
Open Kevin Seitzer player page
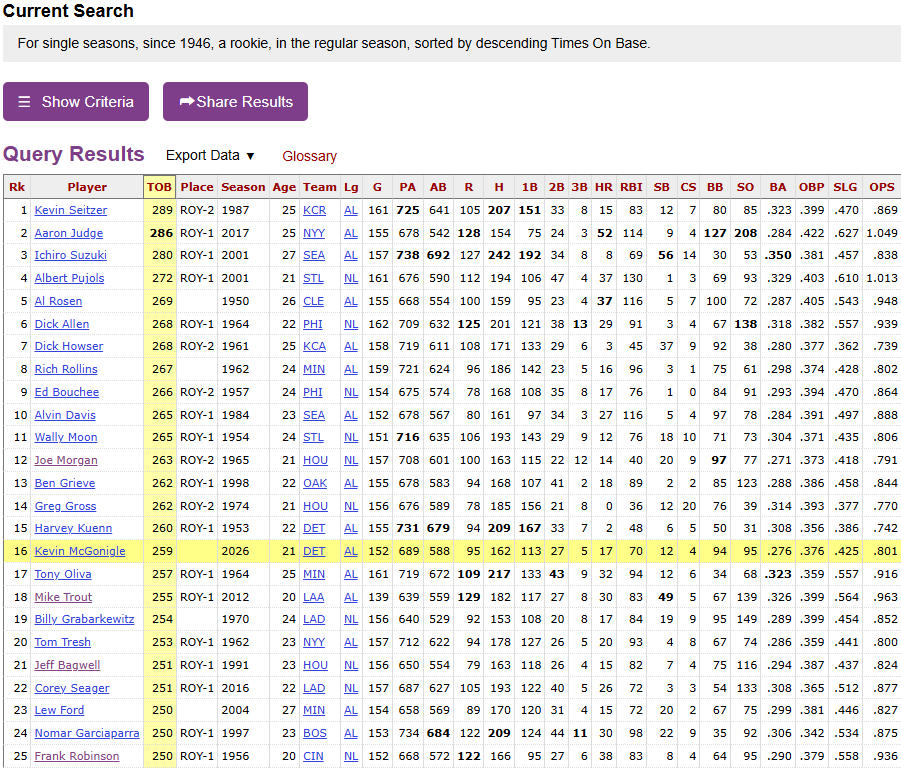(x=71, y=210)
